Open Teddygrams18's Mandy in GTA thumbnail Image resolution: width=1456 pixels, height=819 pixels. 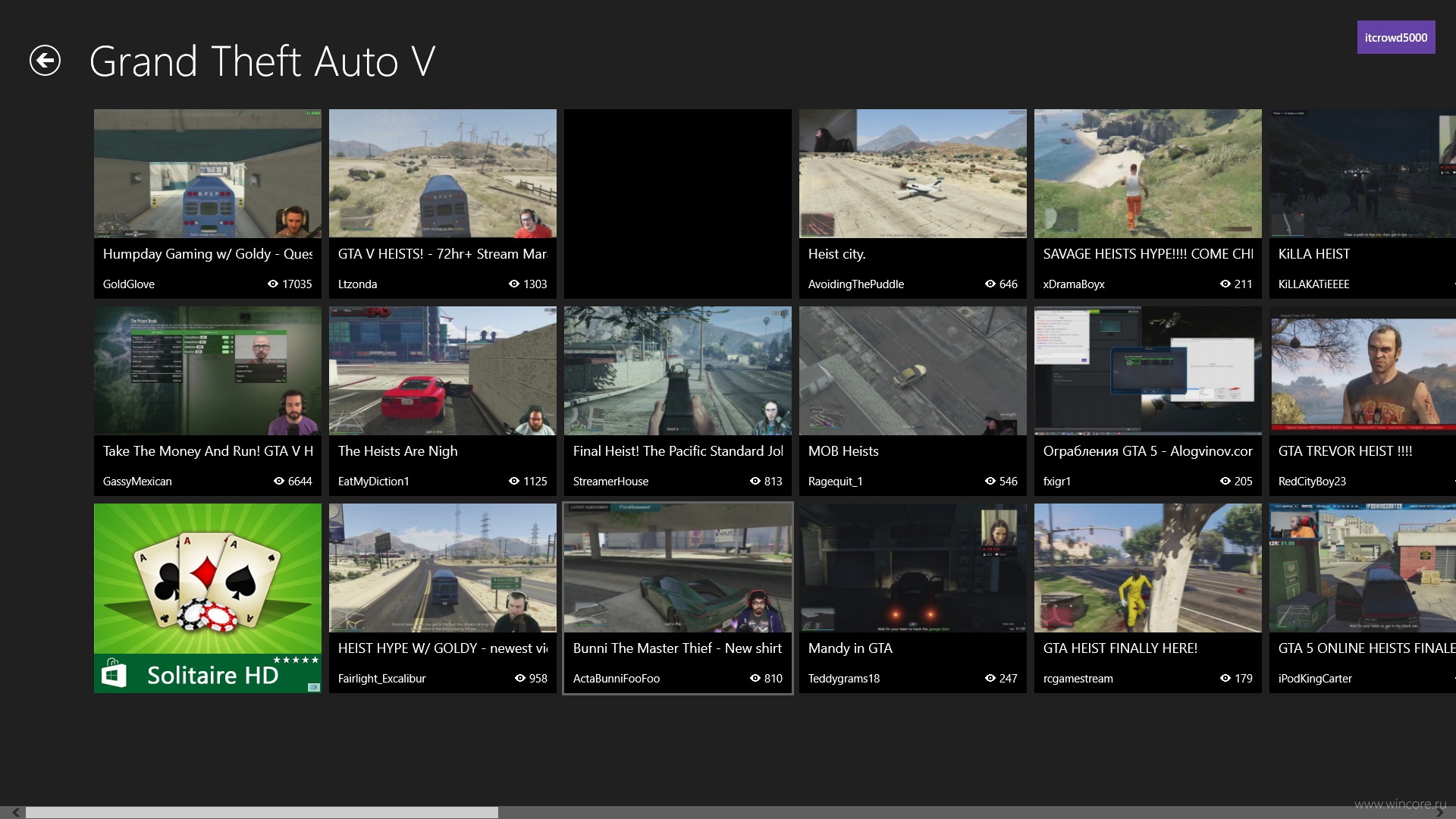913,568
